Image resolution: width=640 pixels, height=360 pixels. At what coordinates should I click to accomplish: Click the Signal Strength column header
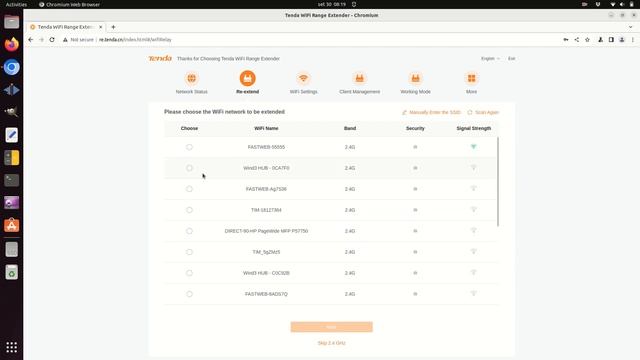point(473,128)
